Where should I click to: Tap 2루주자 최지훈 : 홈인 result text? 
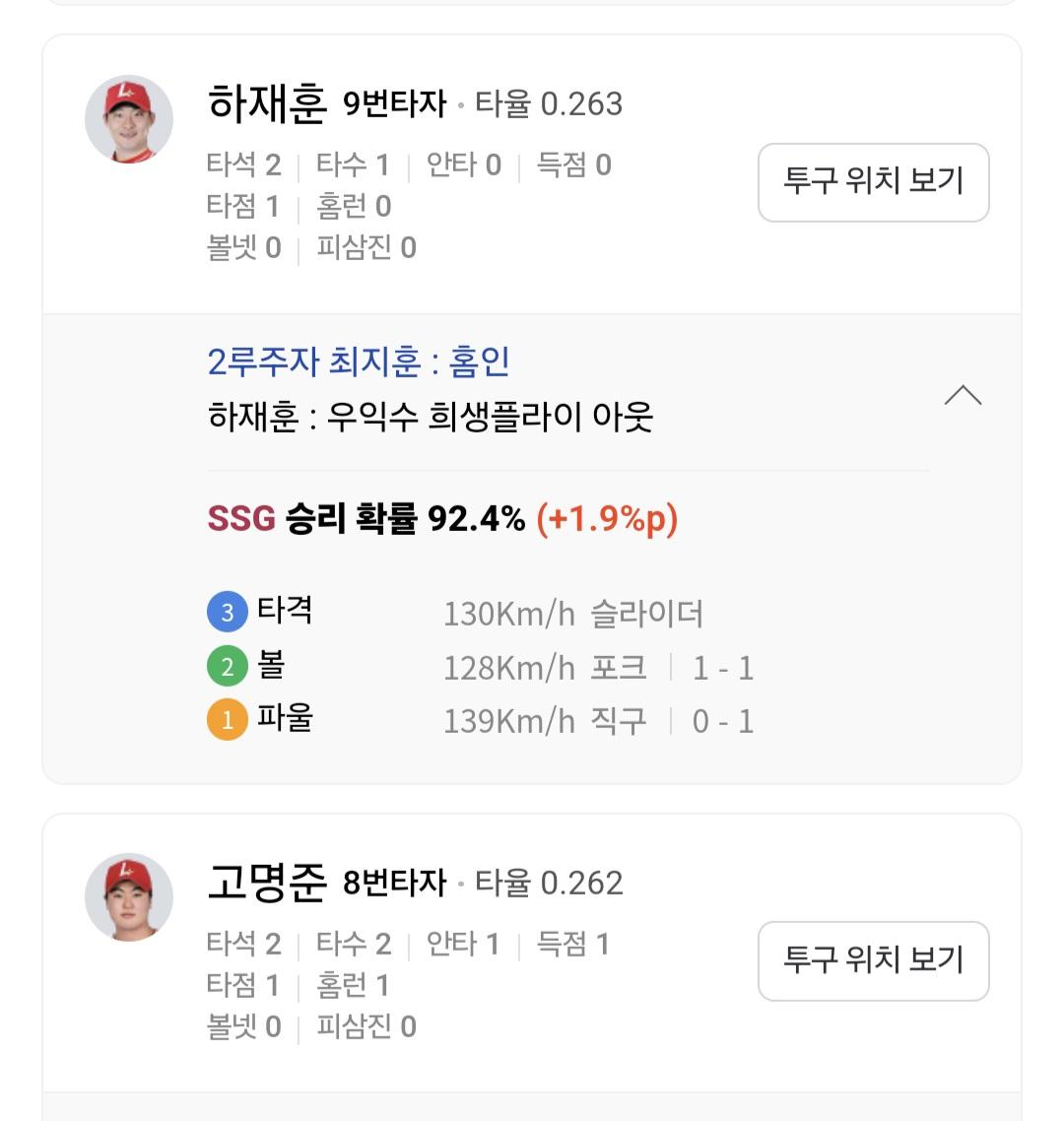(359, 362)
